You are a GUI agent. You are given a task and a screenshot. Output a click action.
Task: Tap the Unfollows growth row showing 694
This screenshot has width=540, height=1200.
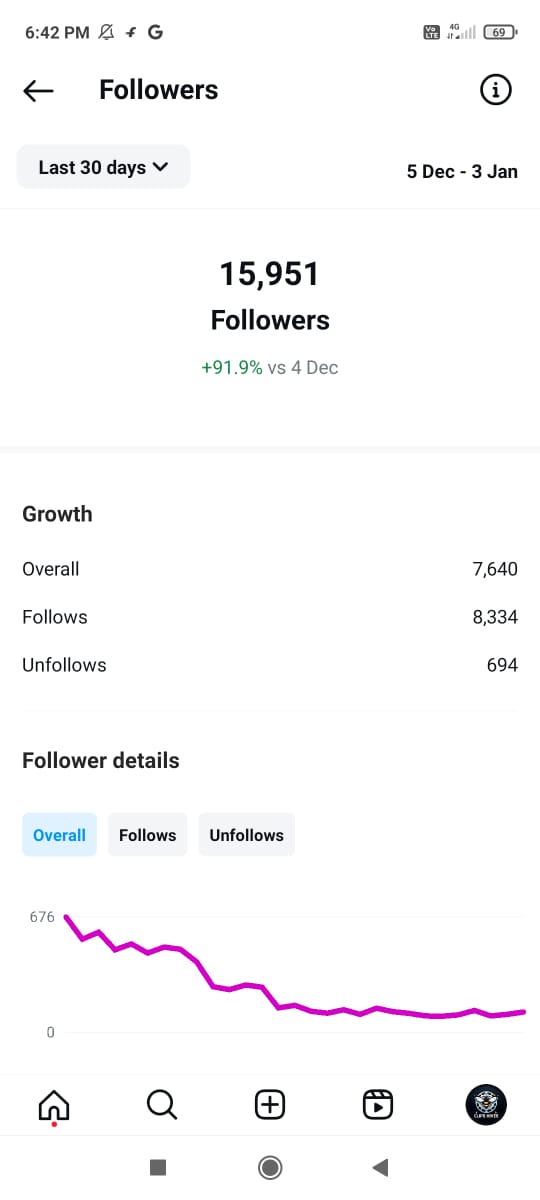(270, 665)
